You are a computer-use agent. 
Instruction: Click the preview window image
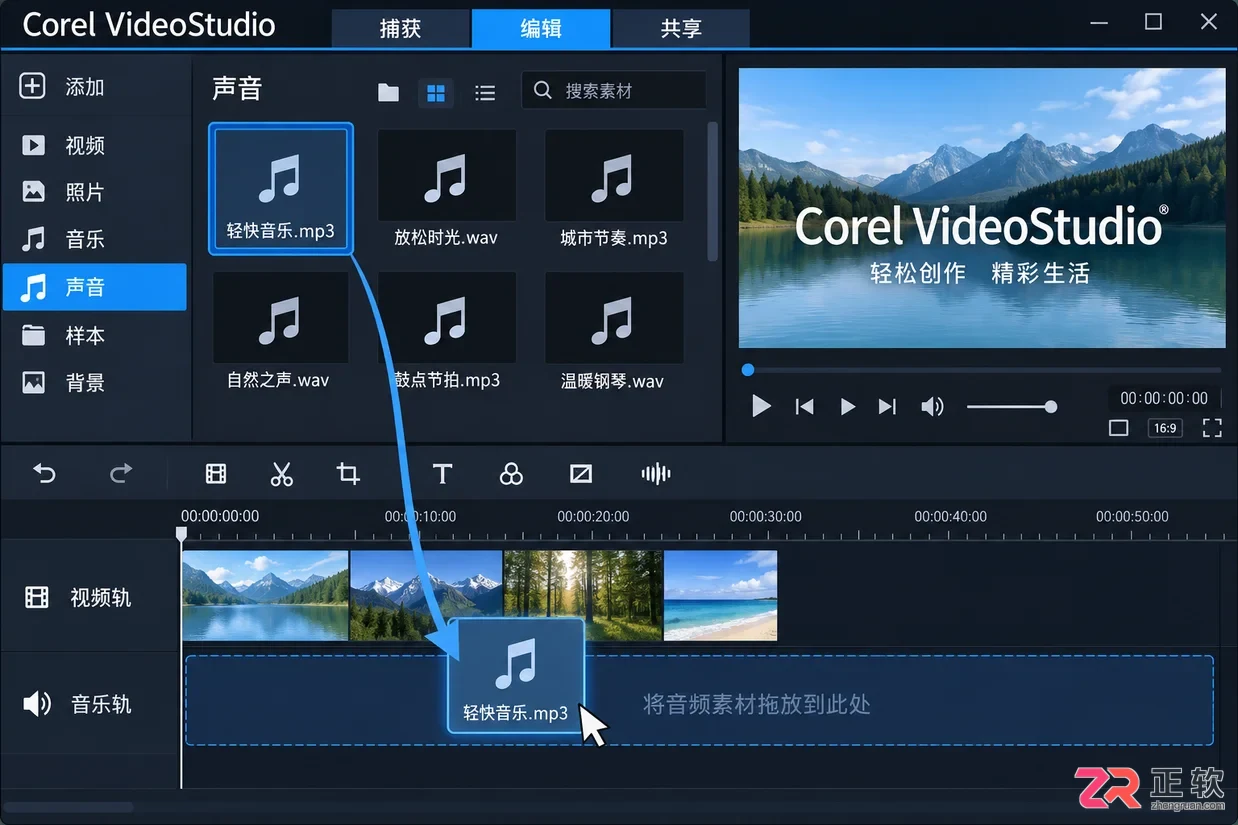(x=982, y=208)
